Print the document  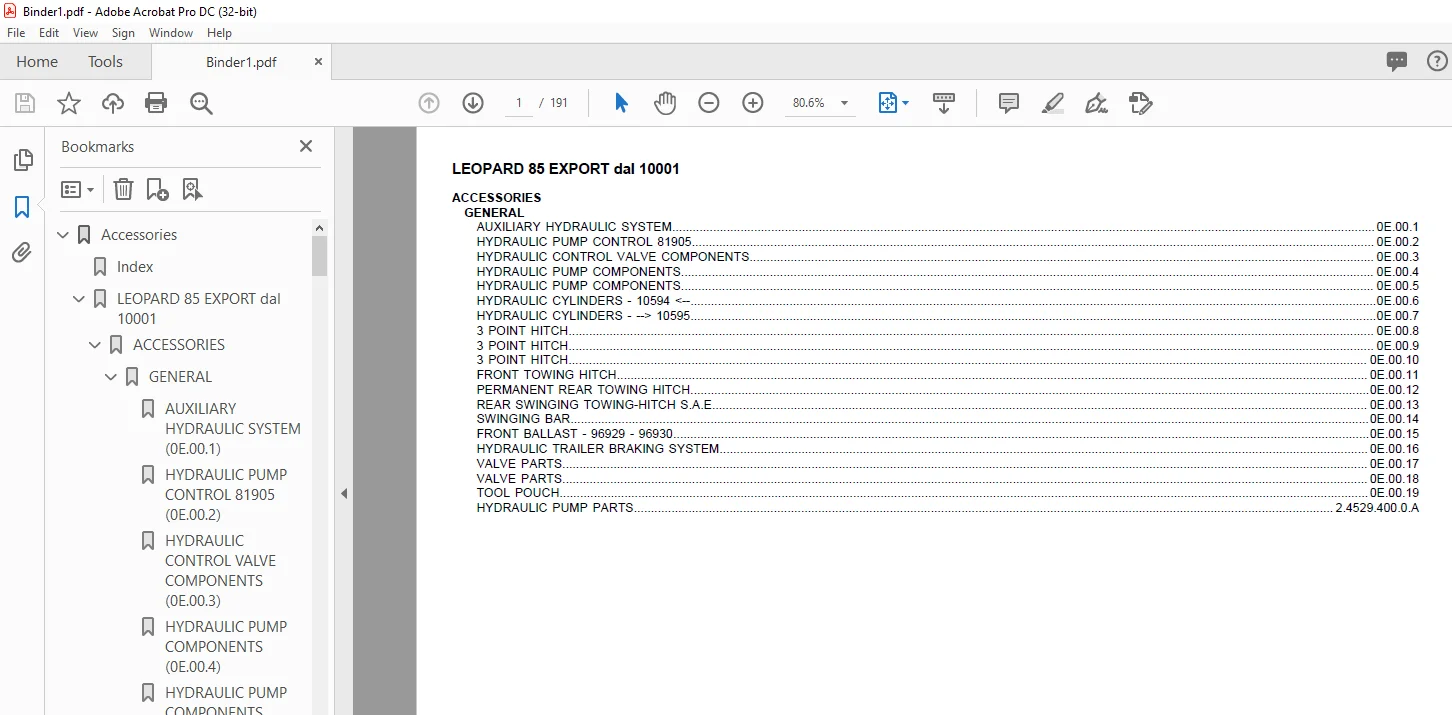[156, 103]
